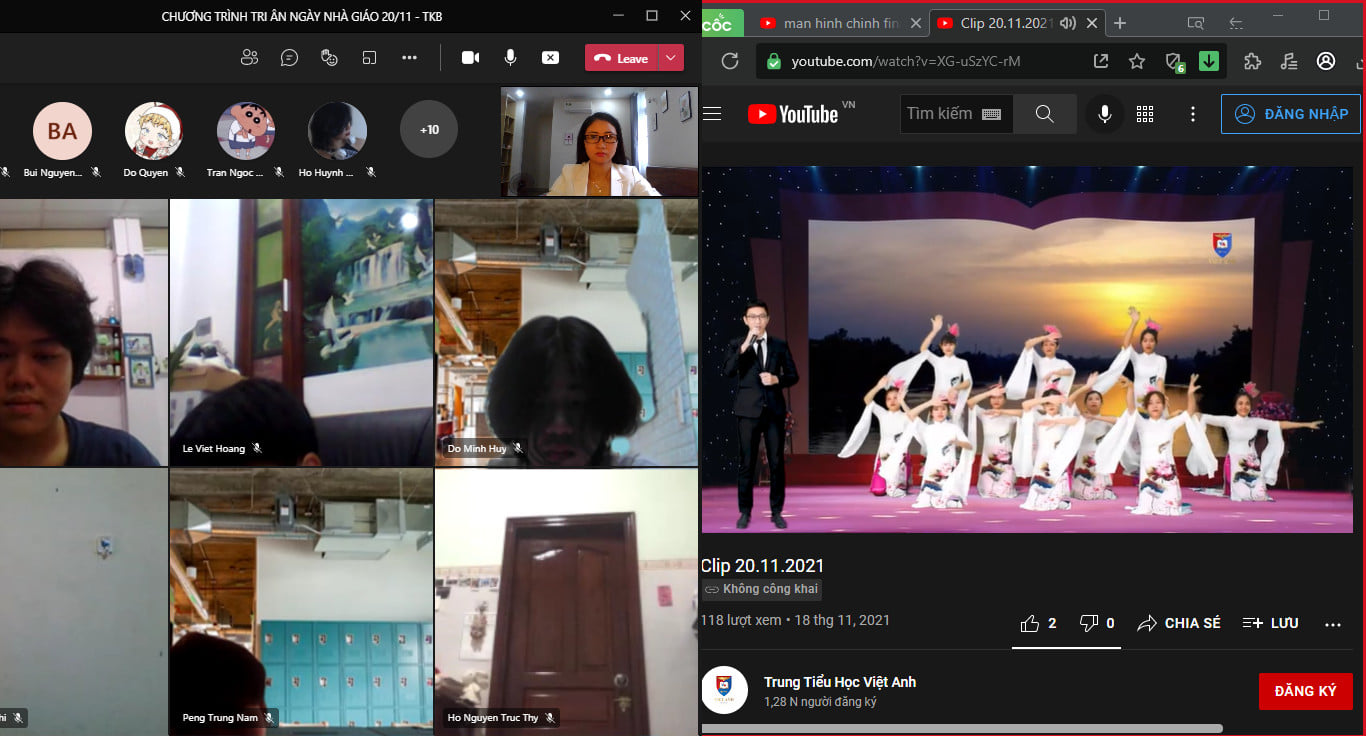Screen dimensions: 1366x736
Task: Subscribe with the ĐĂNG KÝ button
Action: pyautogui.click(x=1306, y=691)
